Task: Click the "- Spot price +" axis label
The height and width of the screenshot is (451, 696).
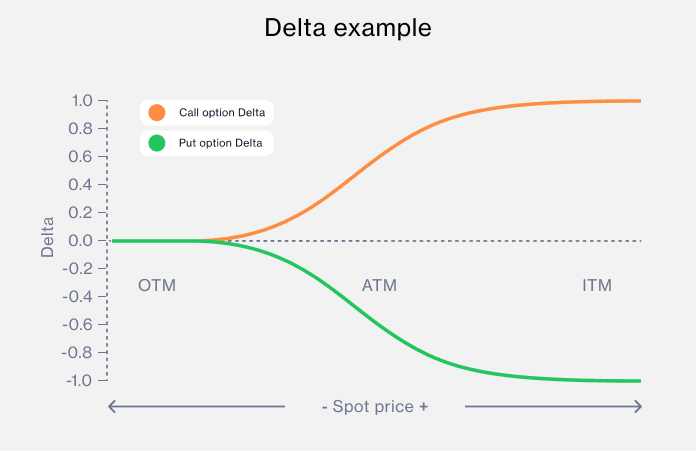Action: point(375,407)
